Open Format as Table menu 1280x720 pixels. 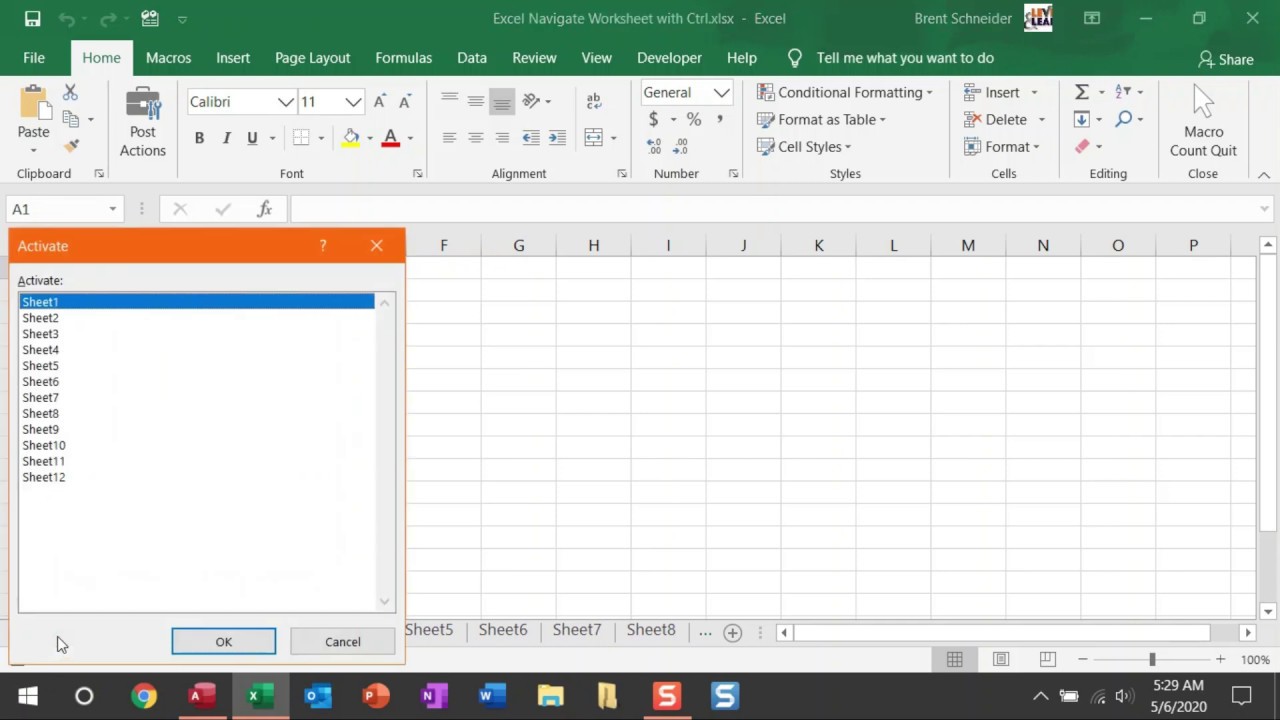(822, 119)
